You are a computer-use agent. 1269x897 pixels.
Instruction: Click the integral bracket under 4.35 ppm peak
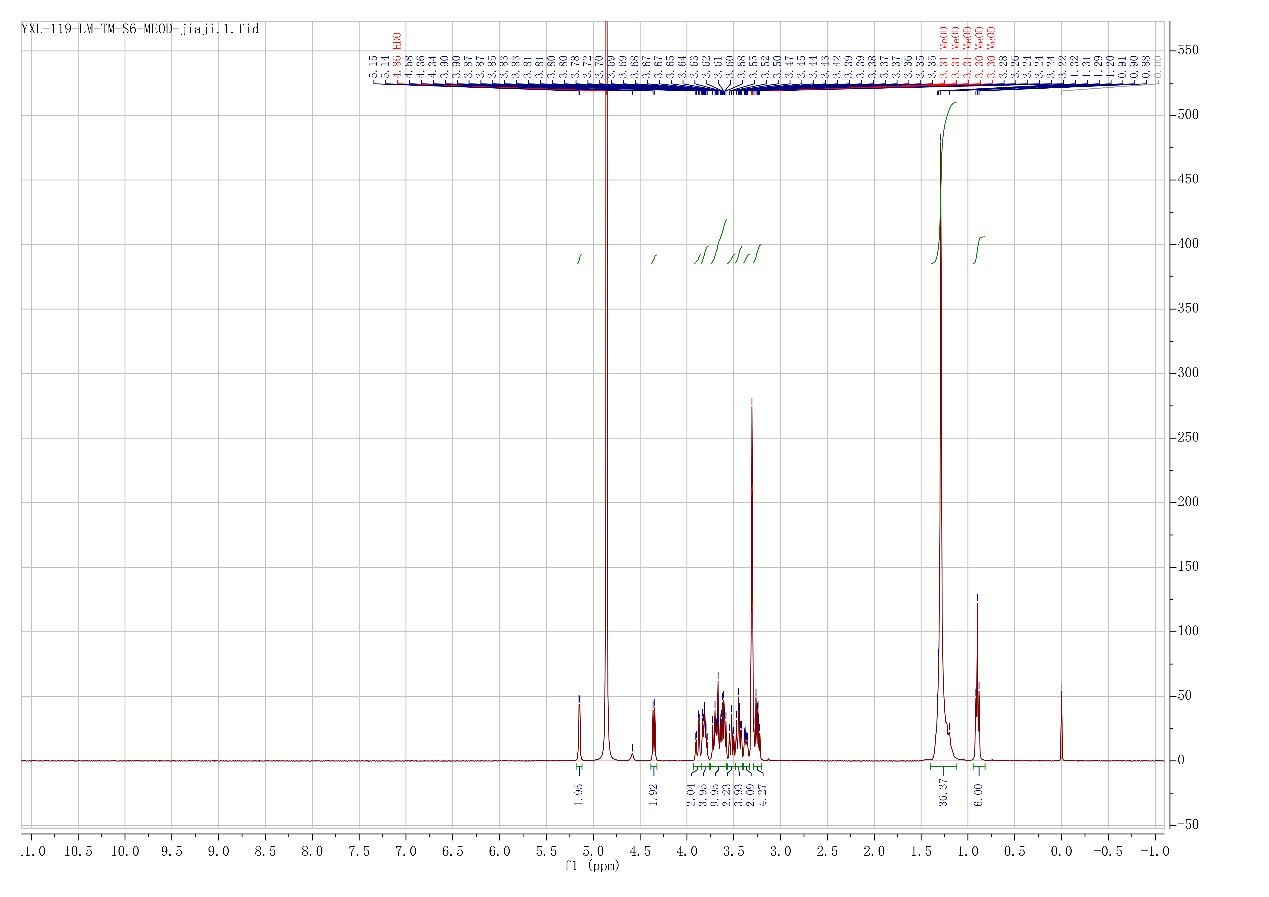654,768
